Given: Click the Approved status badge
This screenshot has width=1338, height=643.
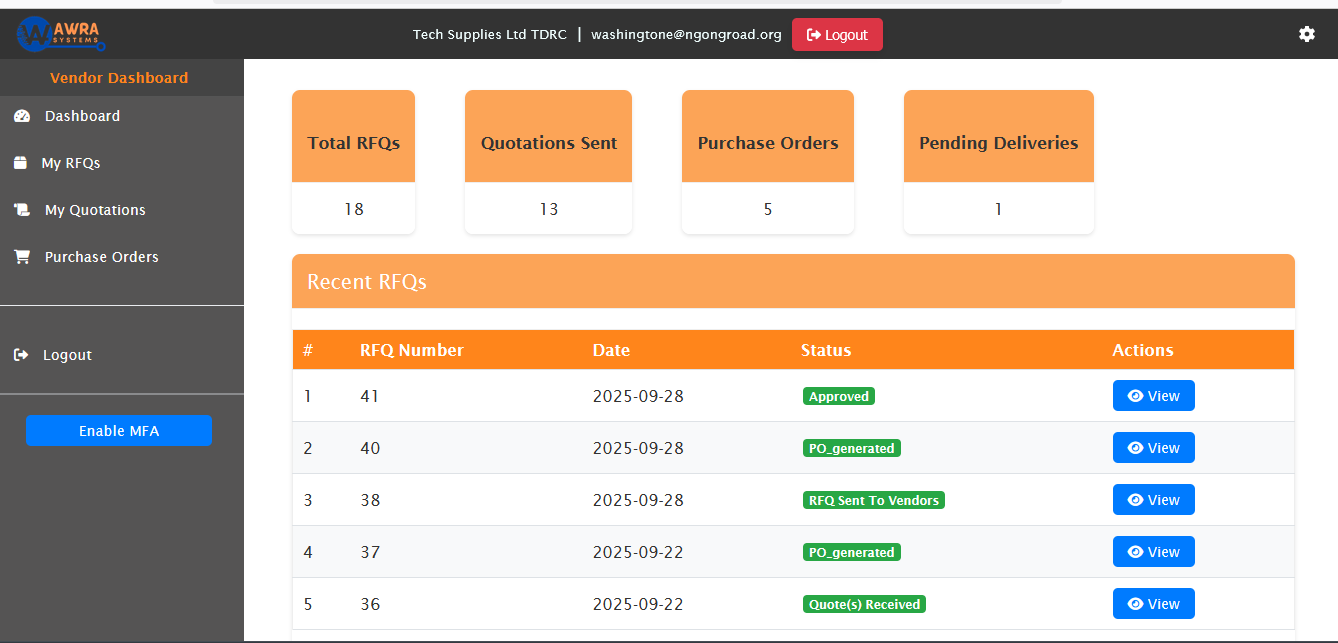Looking at the screenshot, I should click(838, 395).
